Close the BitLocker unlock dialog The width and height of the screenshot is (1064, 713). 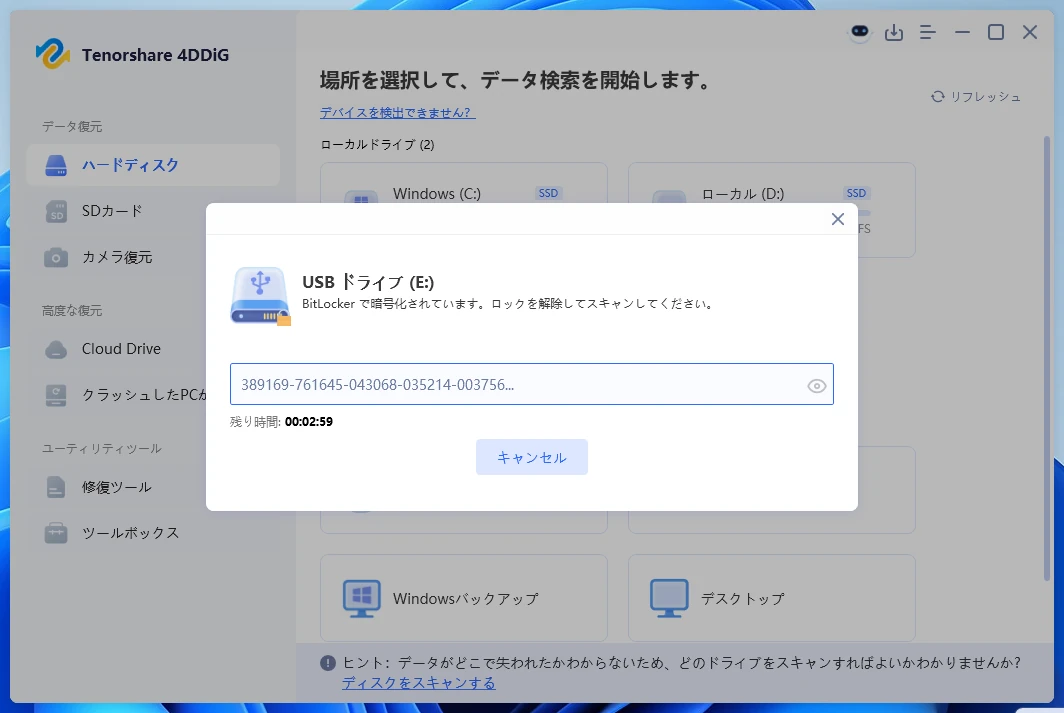coord(838,219)
